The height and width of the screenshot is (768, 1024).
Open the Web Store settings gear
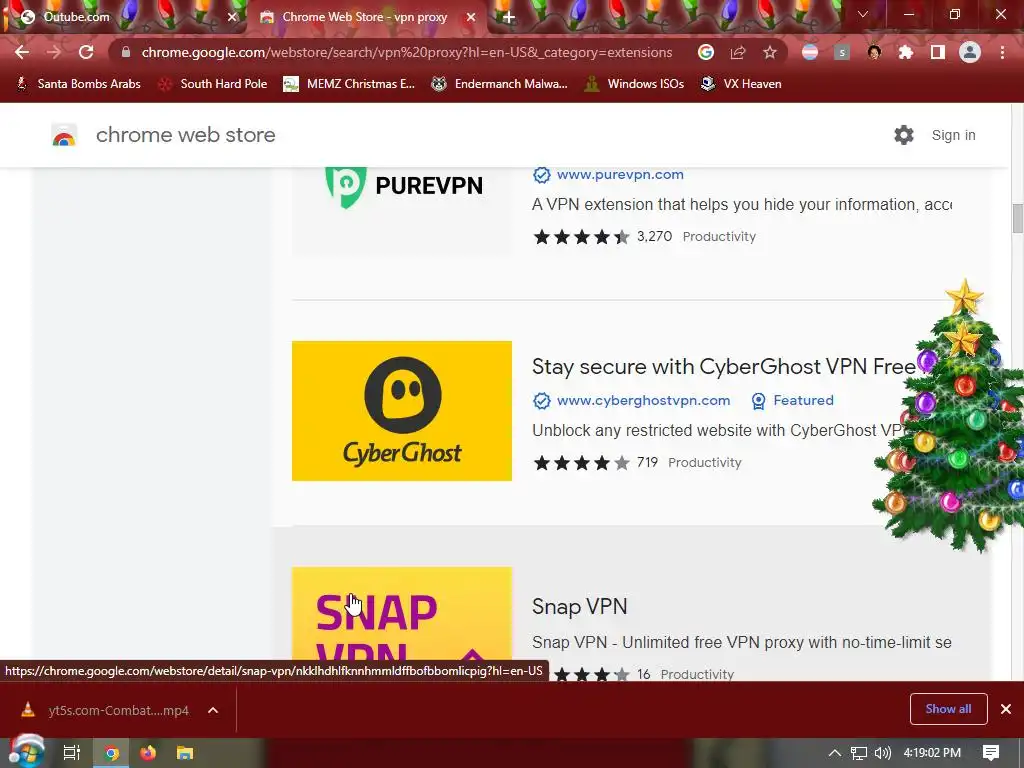click(x=904, y=135)
